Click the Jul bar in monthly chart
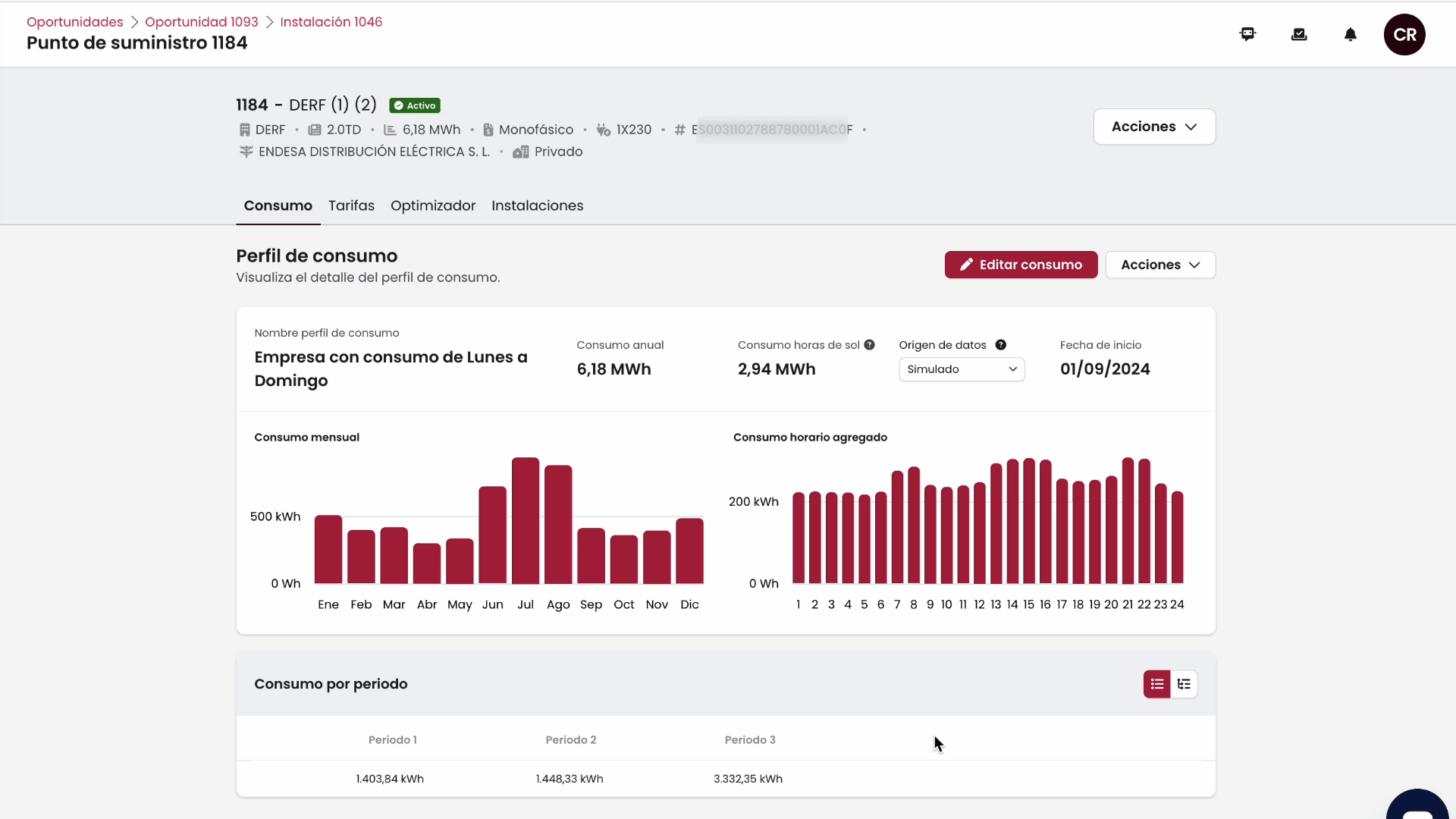The image size is (1456, 819). [x=526, y=520]
